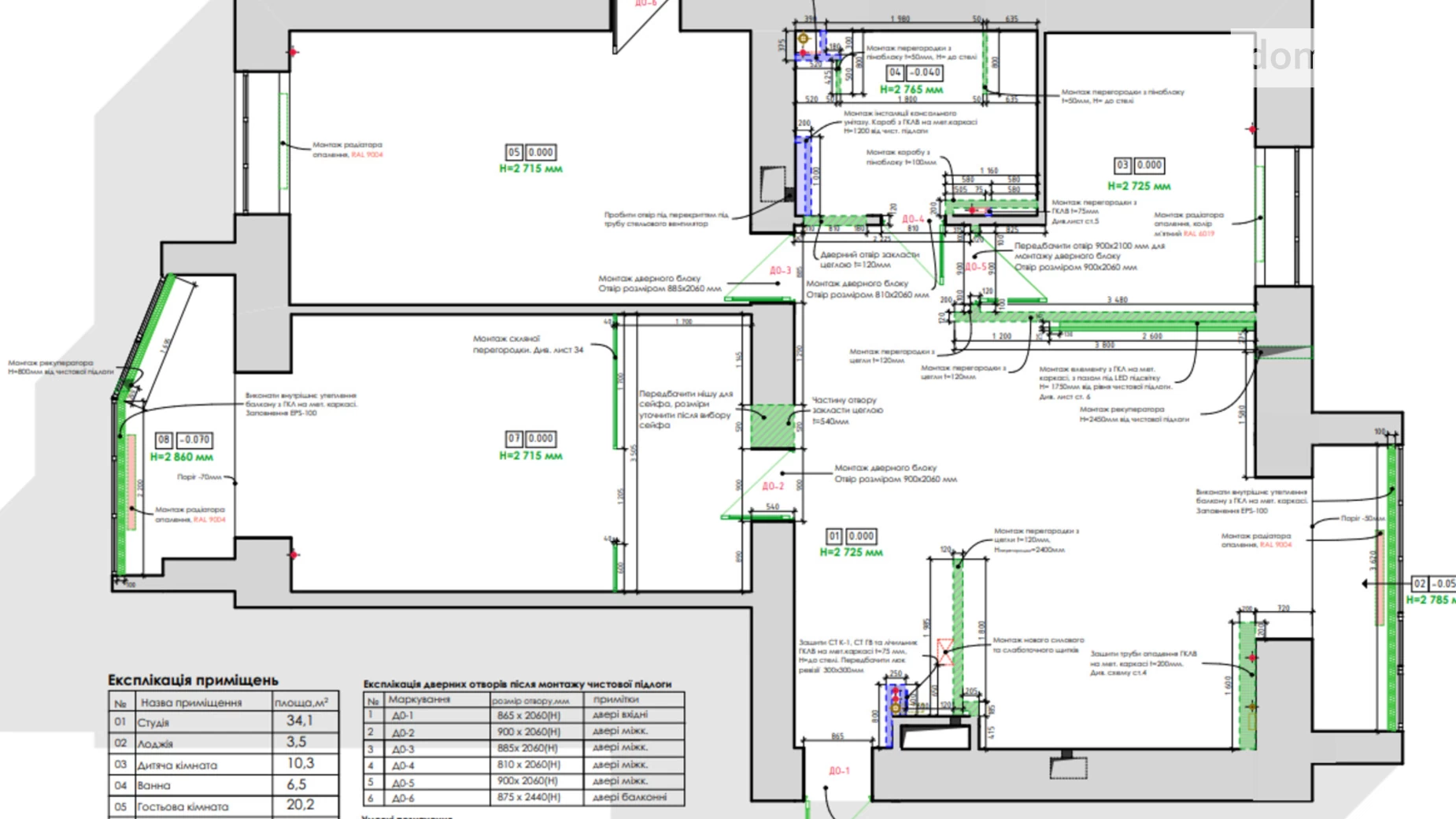Click the red 'ДО-5' door label on the plan
Image resolution: width=1456 pixels, height=819 pixels.
click(x=976, y=267)
